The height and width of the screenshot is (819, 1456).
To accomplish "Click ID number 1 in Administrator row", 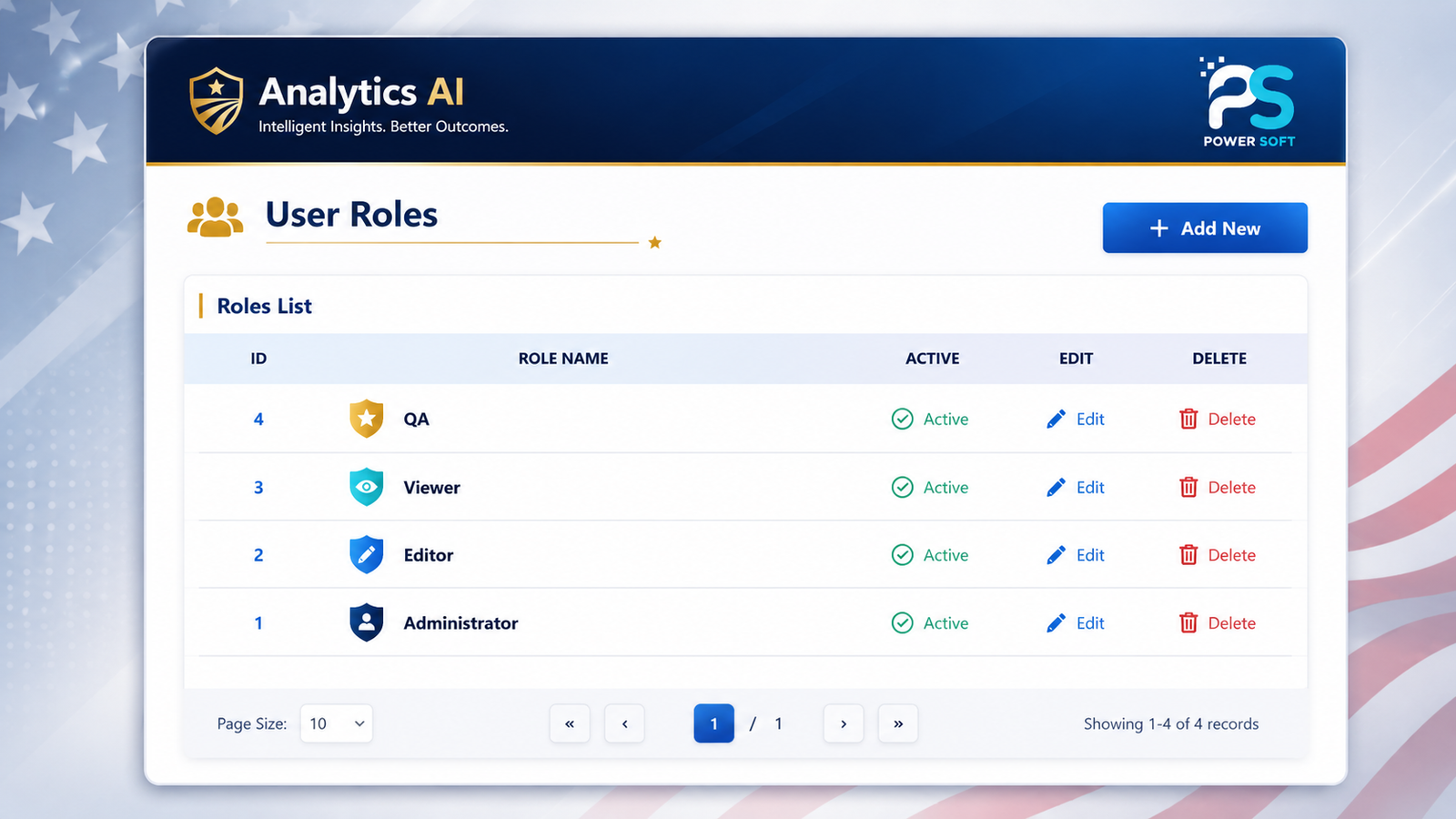I will pos(258,622).
